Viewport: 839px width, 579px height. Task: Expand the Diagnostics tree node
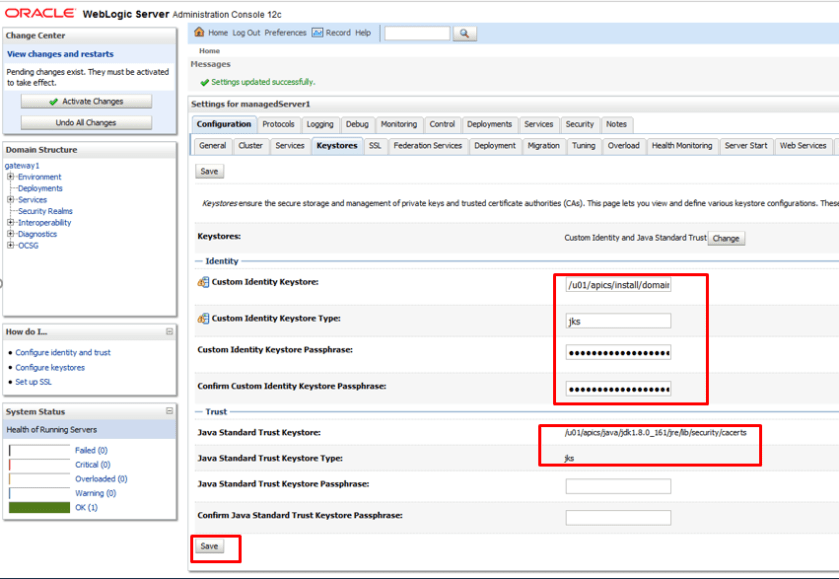[10, 234]
